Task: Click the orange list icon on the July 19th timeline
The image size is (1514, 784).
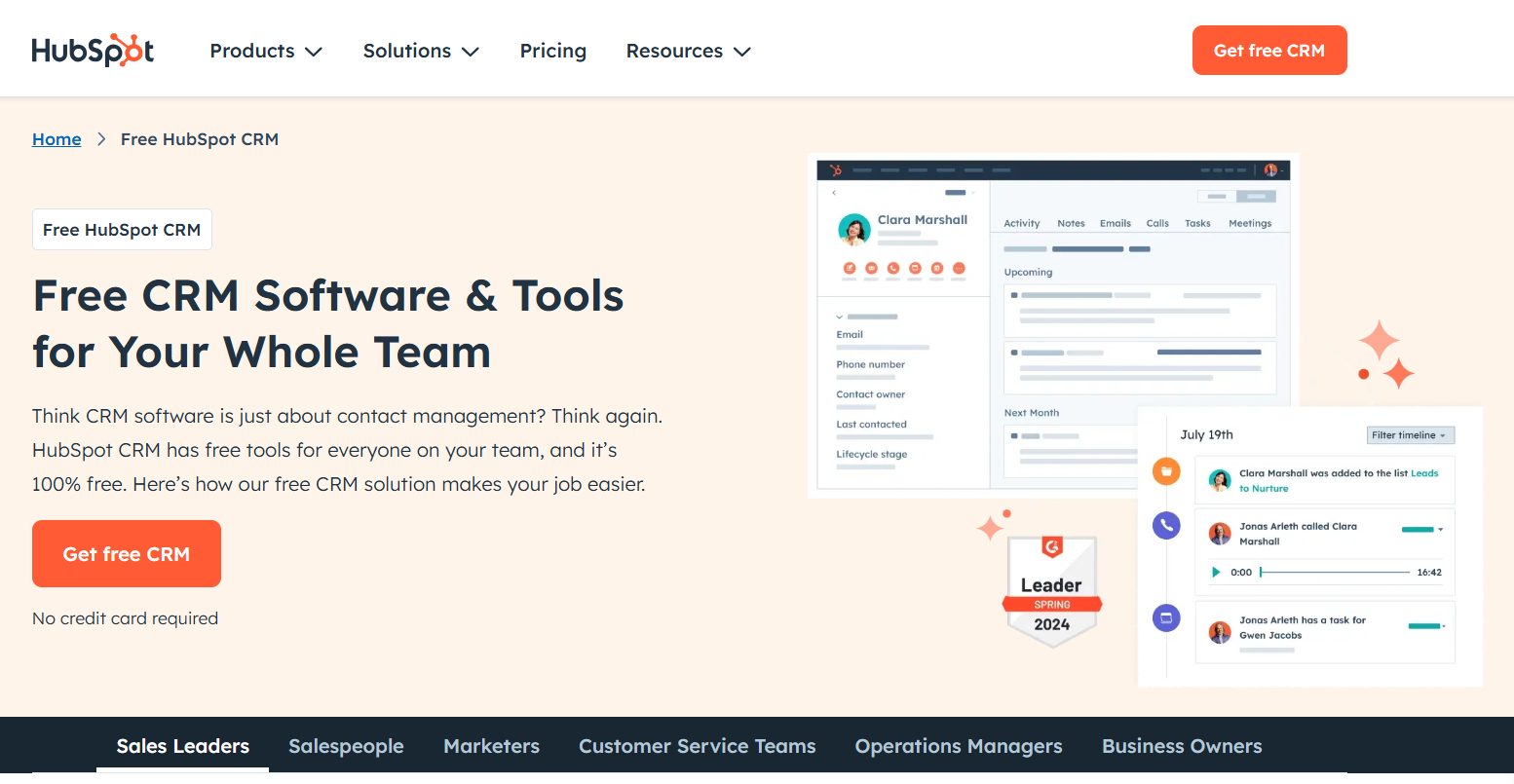Action: pyautogui.click(x=1166, y=472)
